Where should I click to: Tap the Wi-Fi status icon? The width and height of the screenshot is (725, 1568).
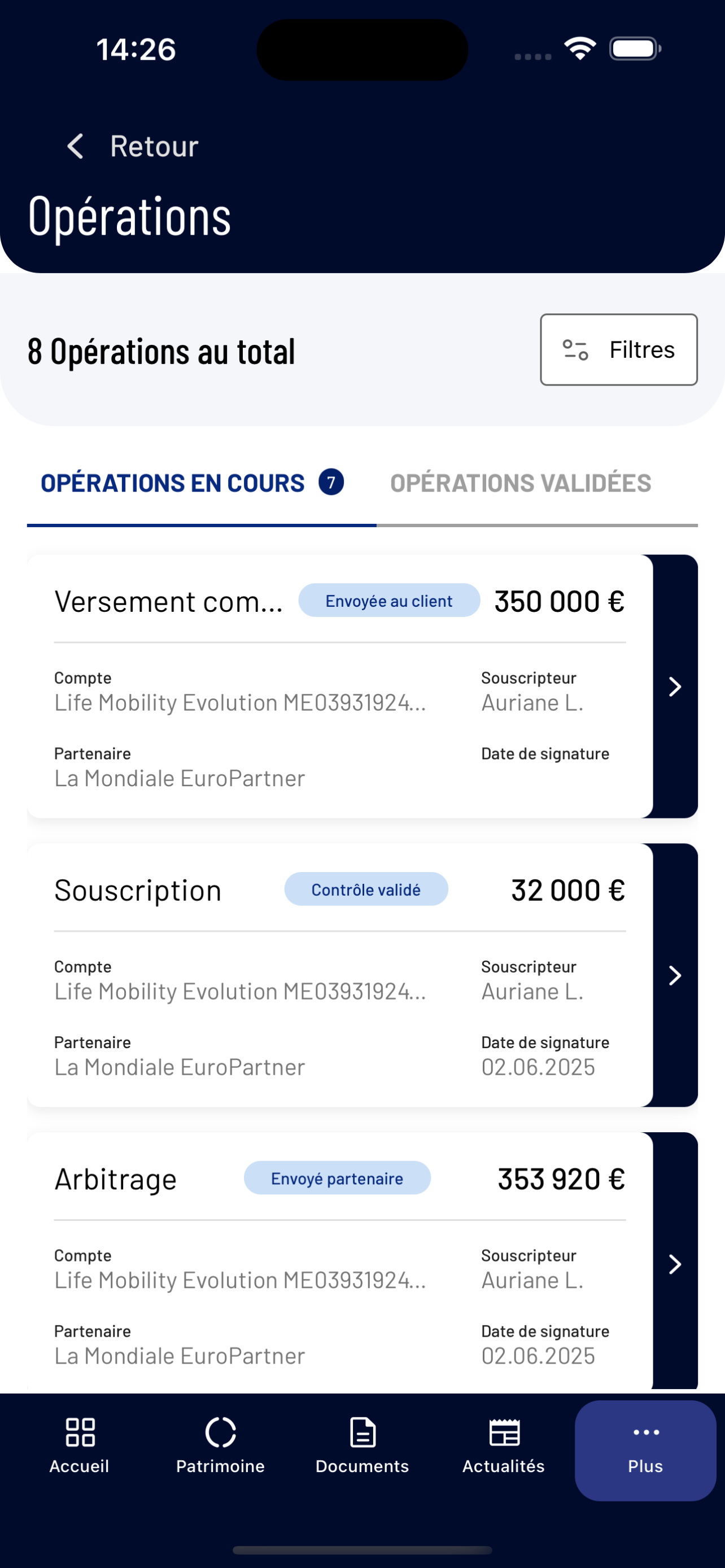(x=579, y=49)
